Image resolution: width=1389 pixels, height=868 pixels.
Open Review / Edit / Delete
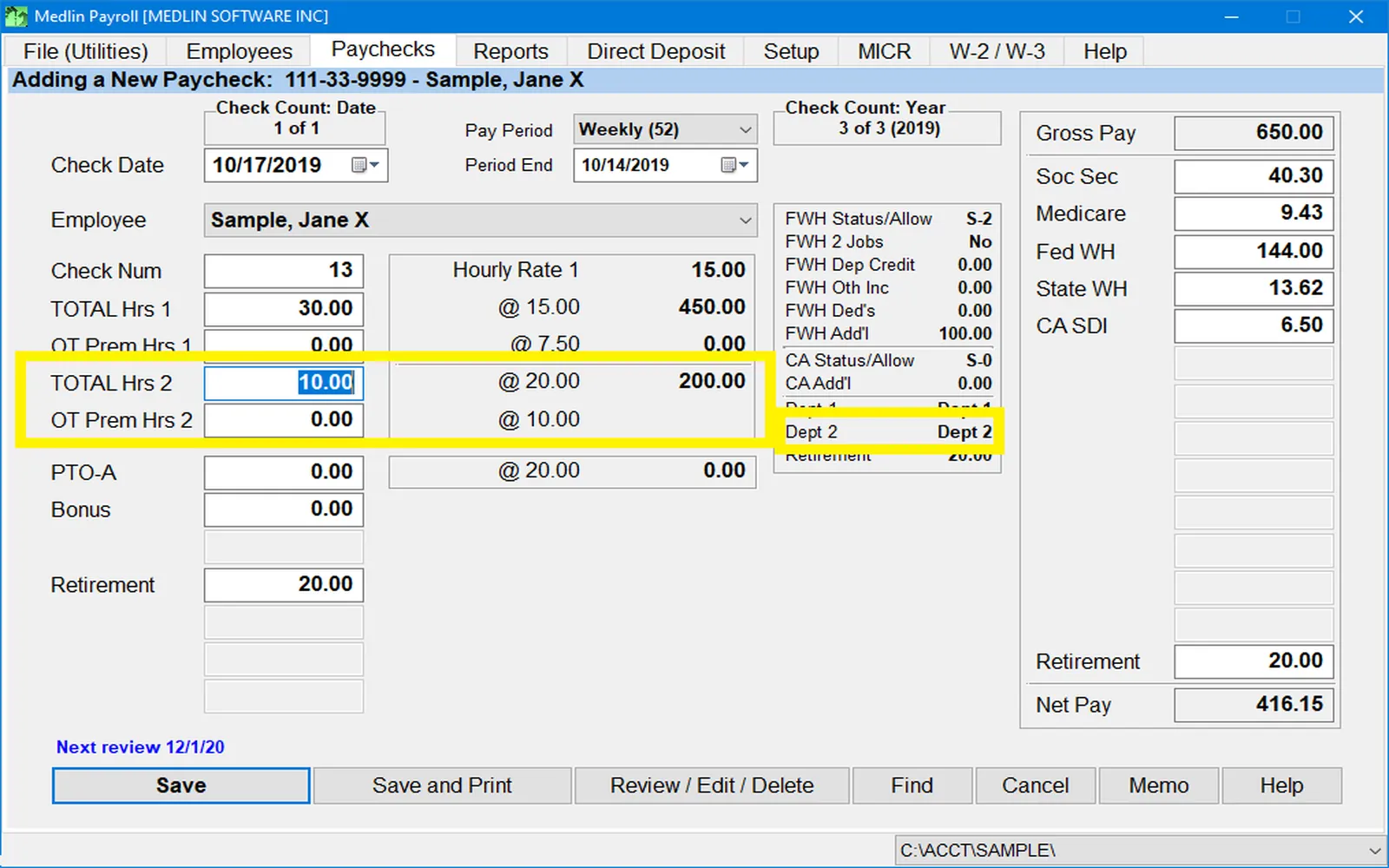(x=712, y=786)
